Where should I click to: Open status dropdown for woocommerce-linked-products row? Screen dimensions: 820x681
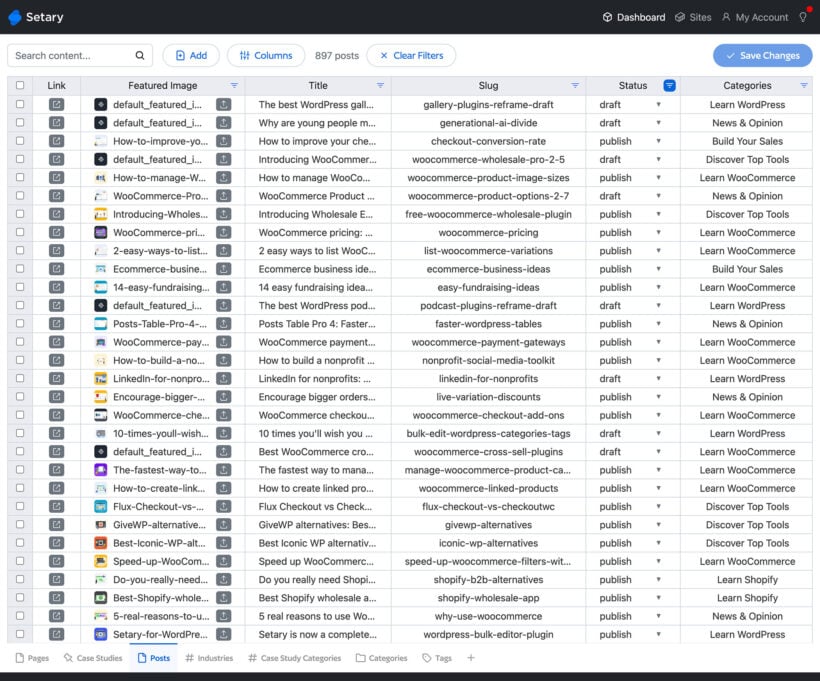click(658, 488)
